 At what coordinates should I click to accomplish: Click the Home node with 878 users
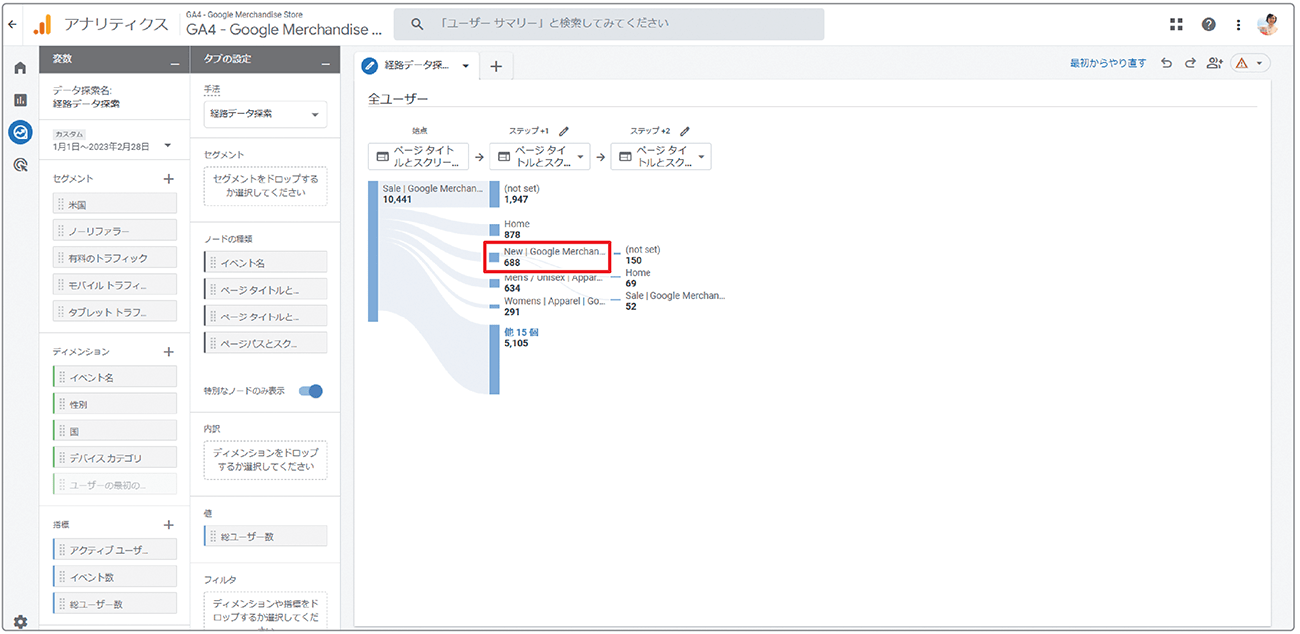(495, 229)
